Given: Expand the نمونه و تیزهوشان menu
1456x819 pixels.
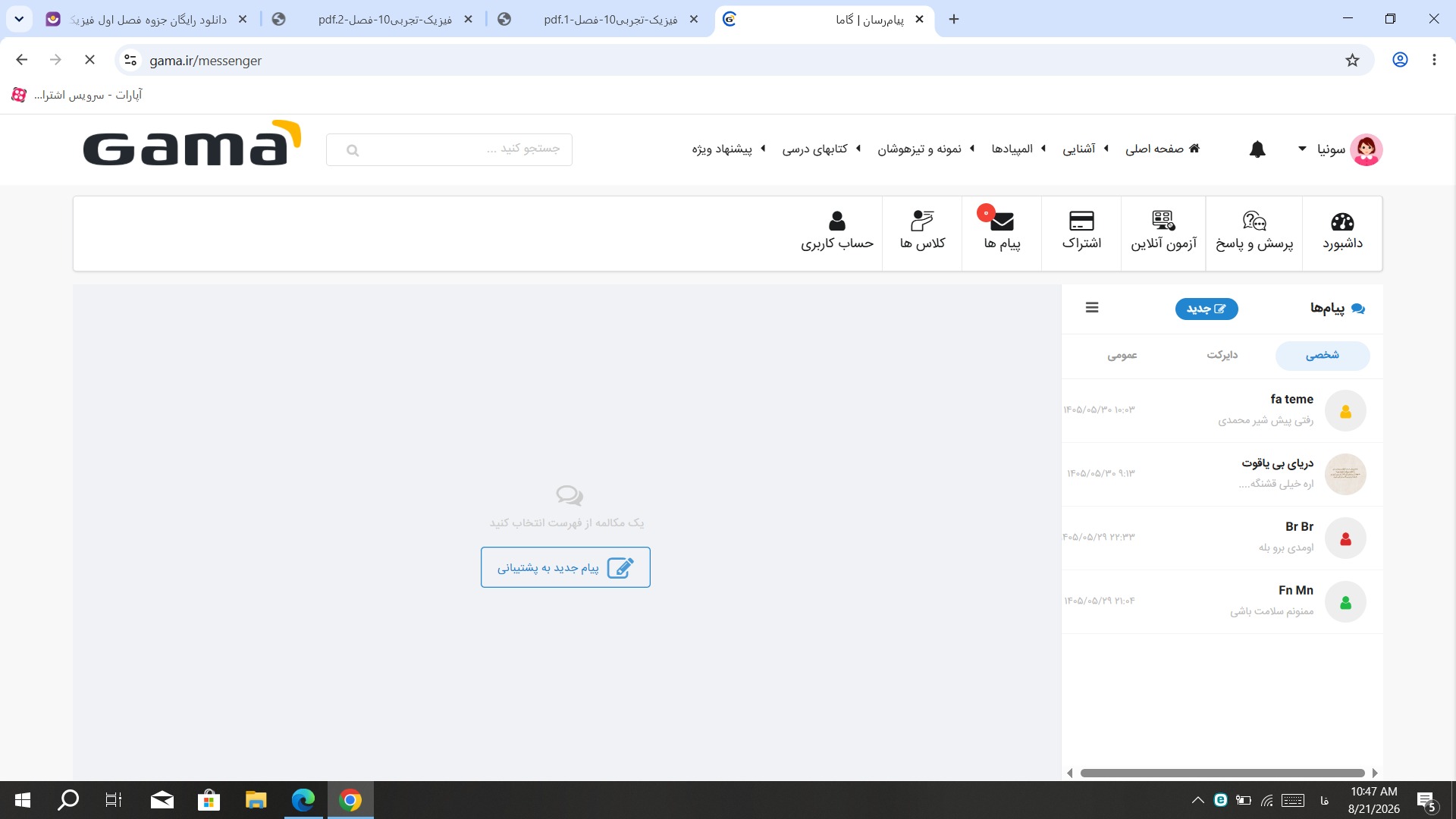Looking at the screenshot, I should (926, 149).
